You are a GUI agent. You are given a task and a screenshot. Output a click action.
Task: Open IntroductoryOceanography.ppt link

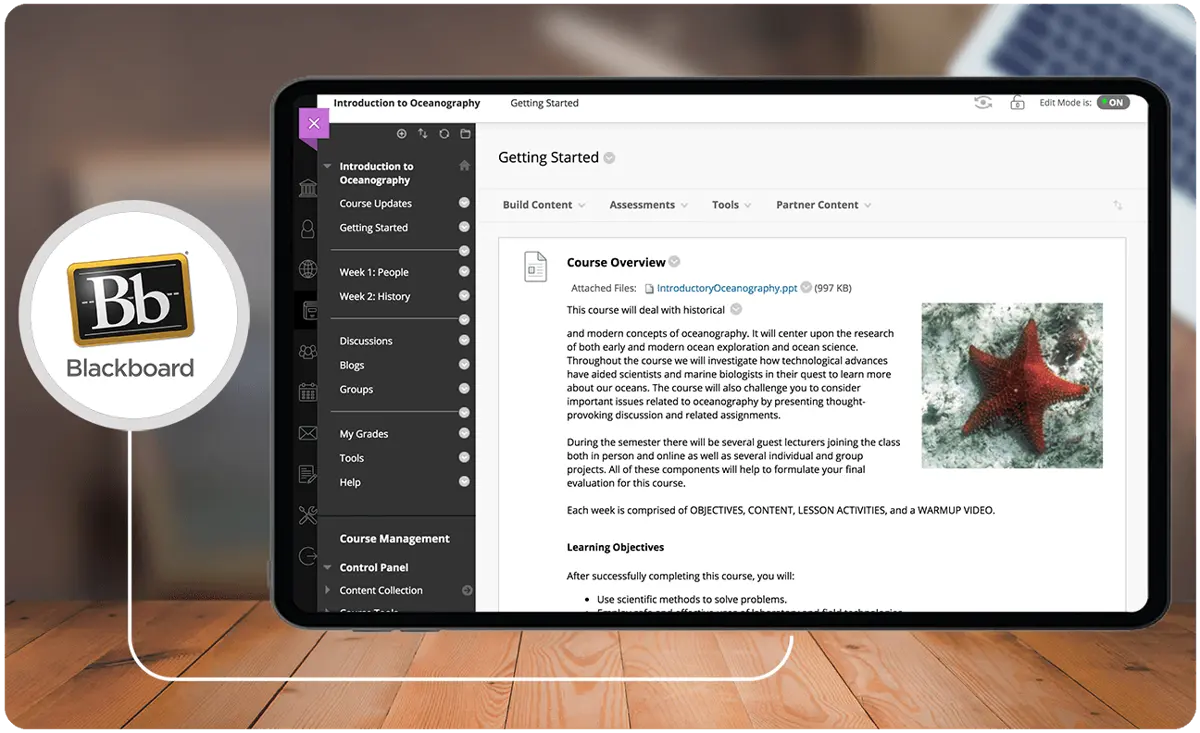(x=727, y=288)
